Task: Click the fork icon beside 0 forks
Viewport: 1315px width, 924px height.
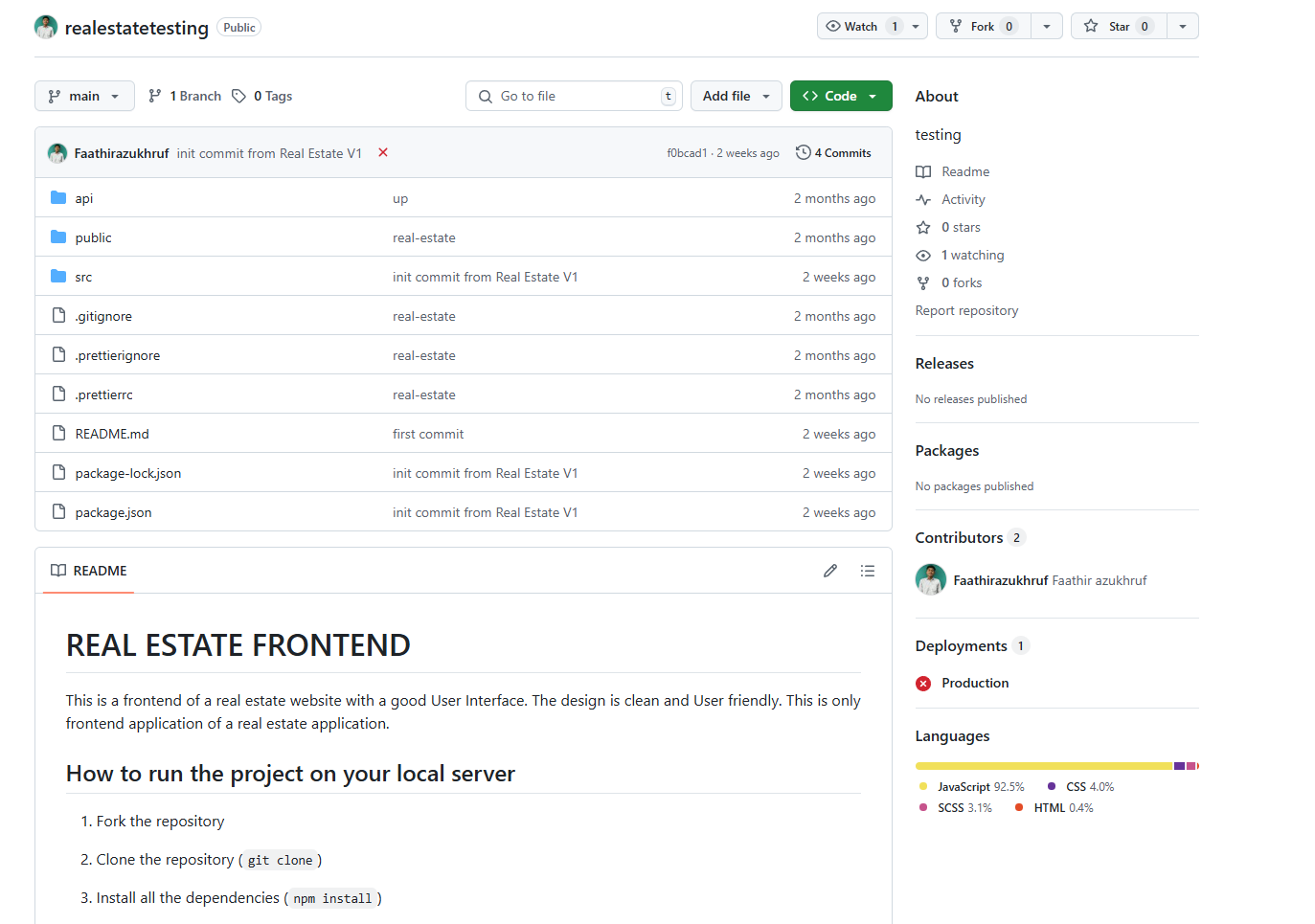Action: pos(923,283)
